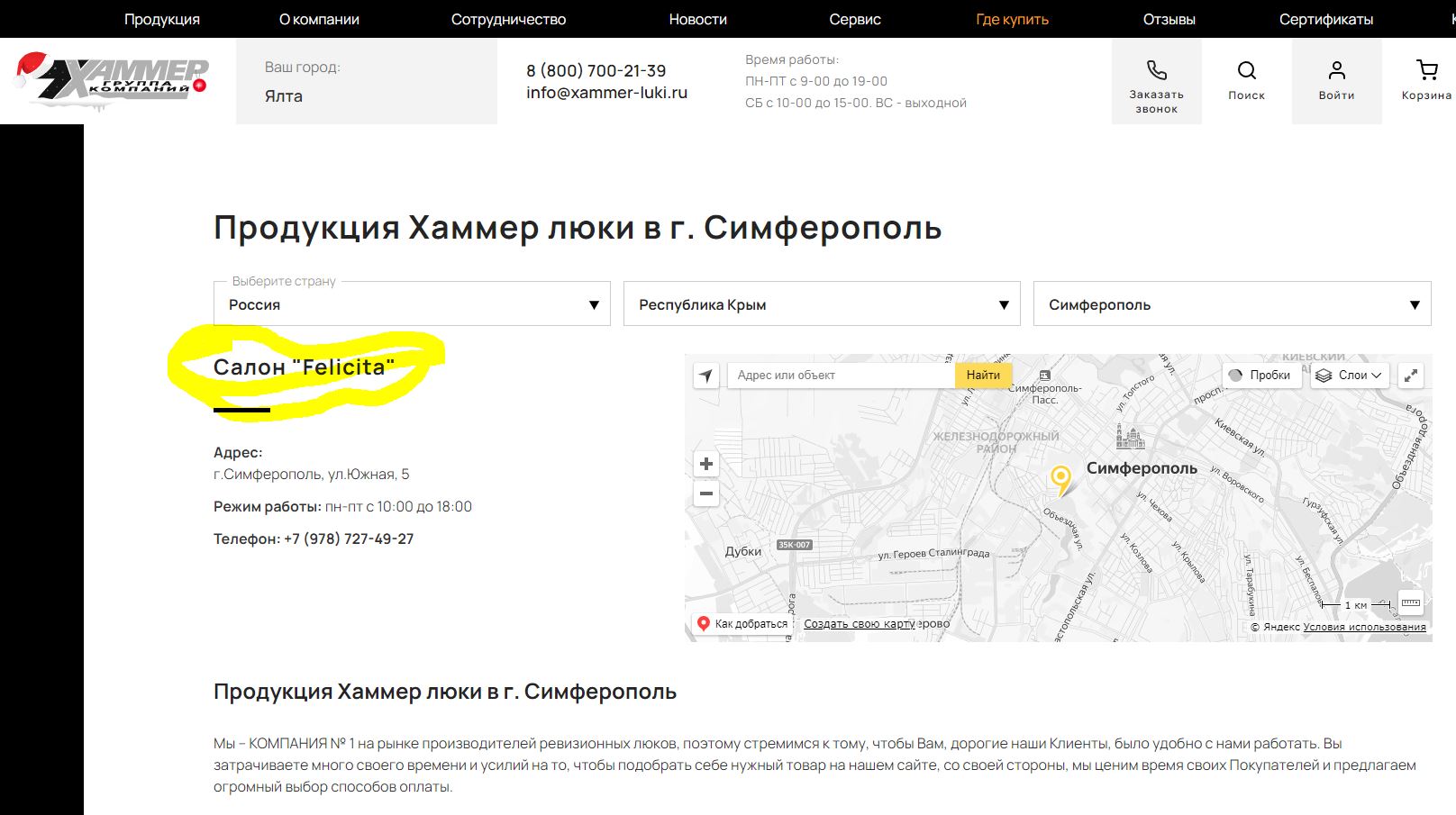
Task: Click the Яндекс copyright label
Action: coord(1275,627)
